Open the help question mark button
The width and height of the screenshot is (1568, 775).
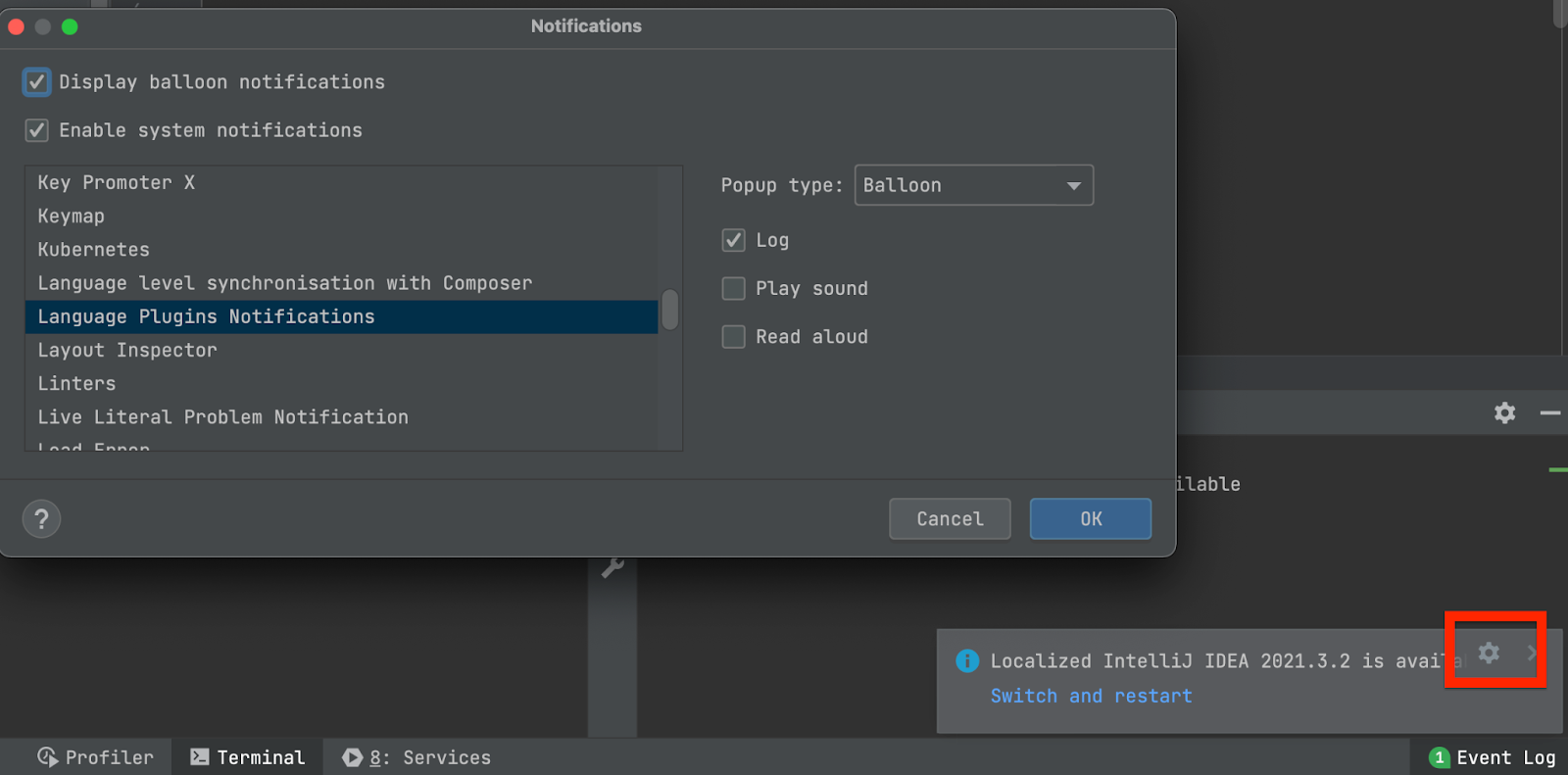[41, 519]
